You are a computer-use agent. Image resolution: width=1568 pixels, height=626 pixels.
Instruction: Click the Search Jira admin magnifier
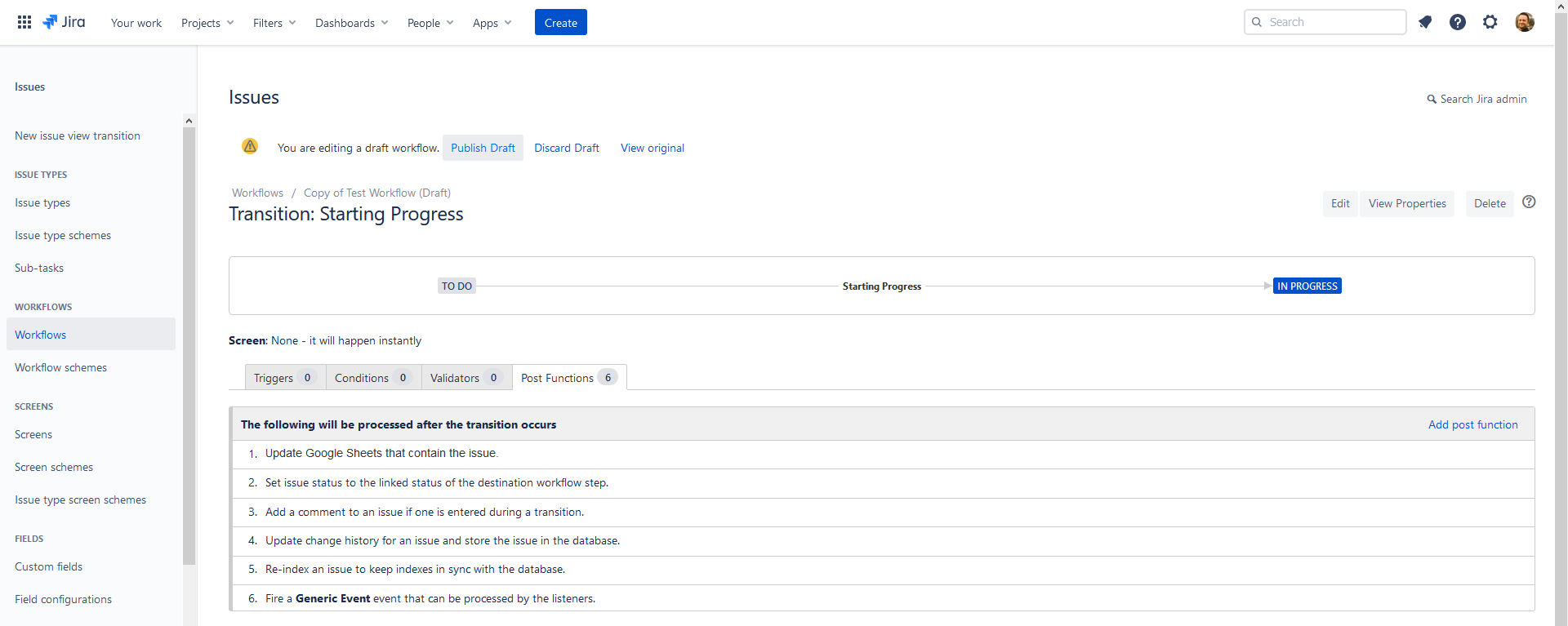pyautogui.click(x=1432, y=100)
